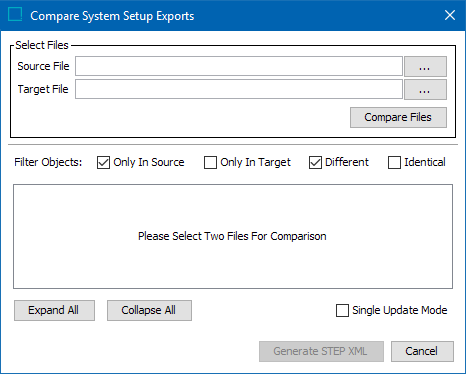Click the Generate STEP XML button
Image resolution: width=466 pixels, height=374 pixels.
[x=321, y=351]
